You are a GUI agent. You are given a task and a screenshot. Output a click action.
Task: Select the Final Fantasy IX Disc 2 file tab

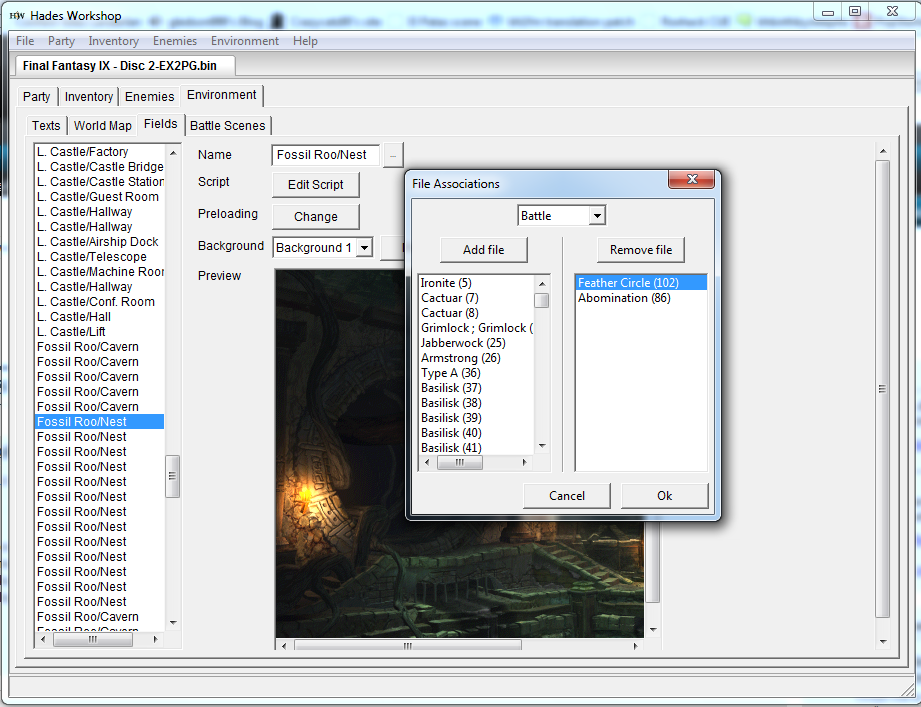124,66
